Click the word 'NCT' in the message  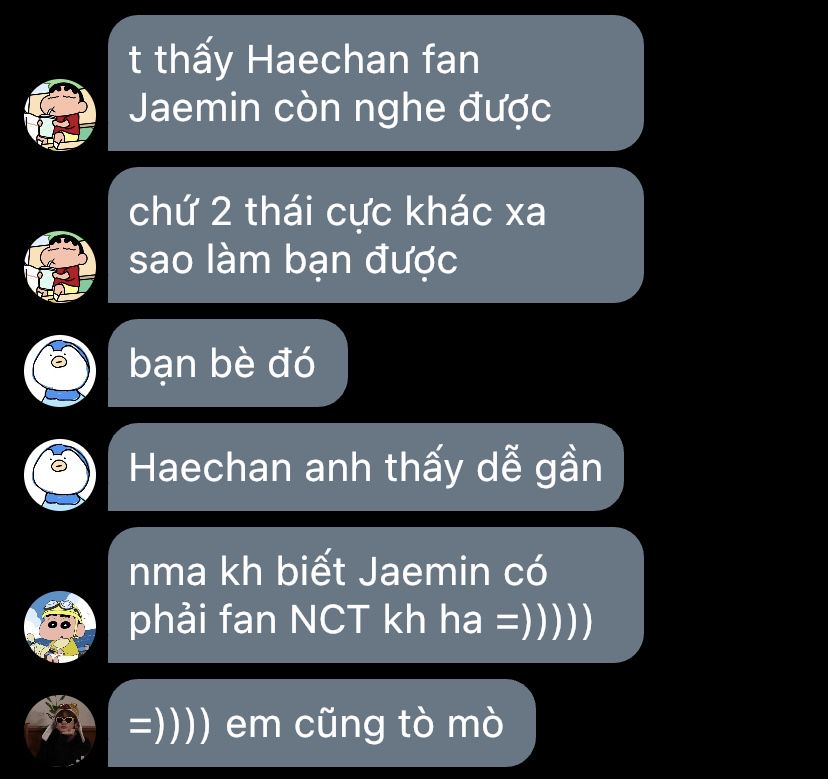pyautogui.click(x=330, y=619)
